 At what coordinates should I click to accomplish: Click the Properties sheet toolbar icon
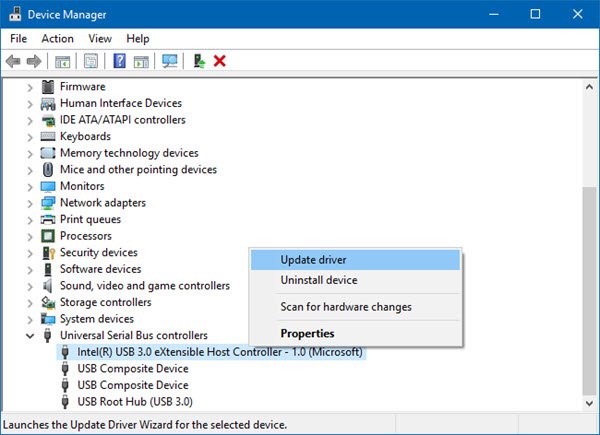tap(91, 61)
